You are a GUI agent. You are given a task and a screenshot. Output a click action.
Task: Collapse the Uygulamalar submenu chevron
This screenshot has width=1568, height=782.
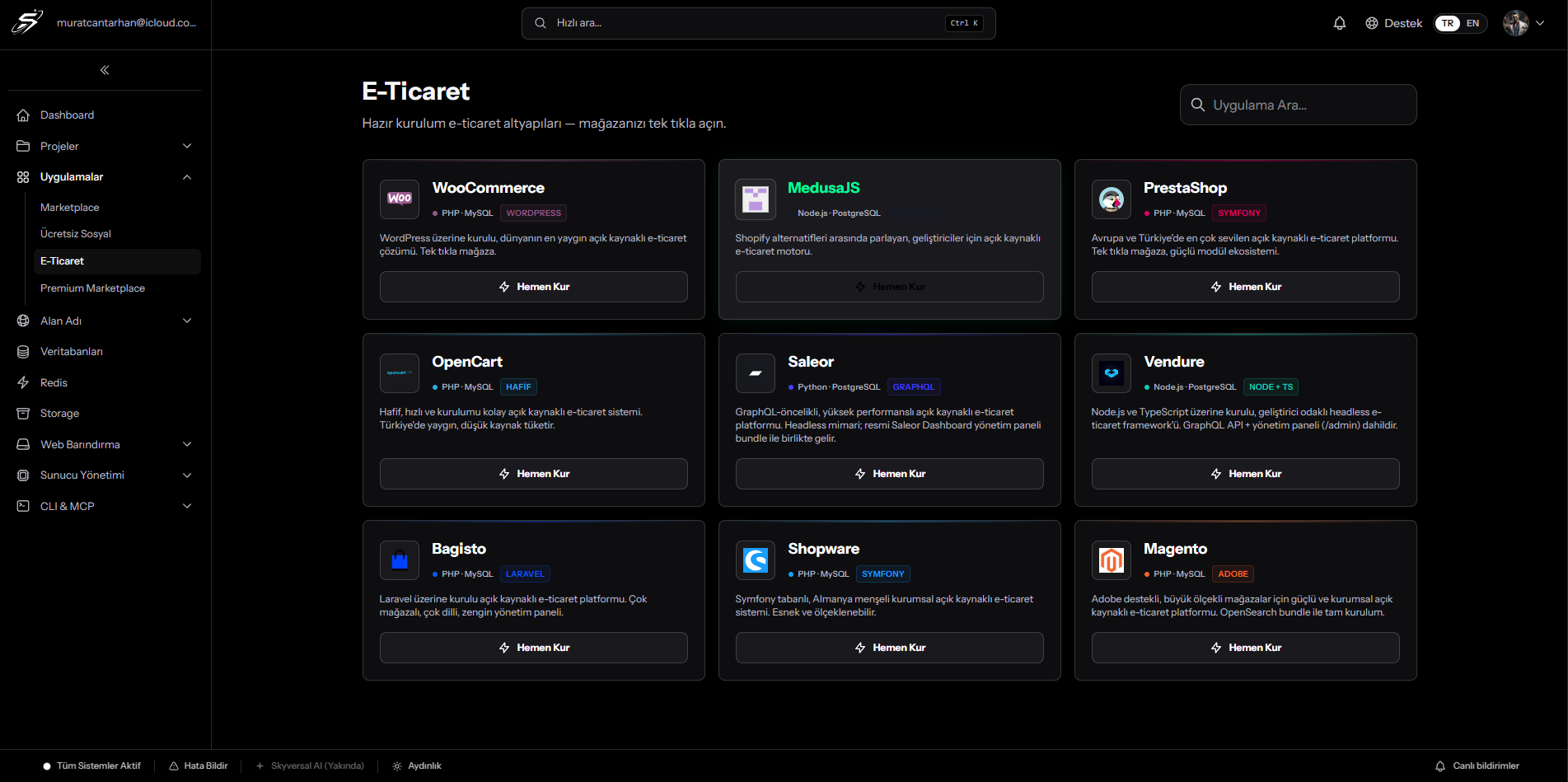tap(187, 177)
